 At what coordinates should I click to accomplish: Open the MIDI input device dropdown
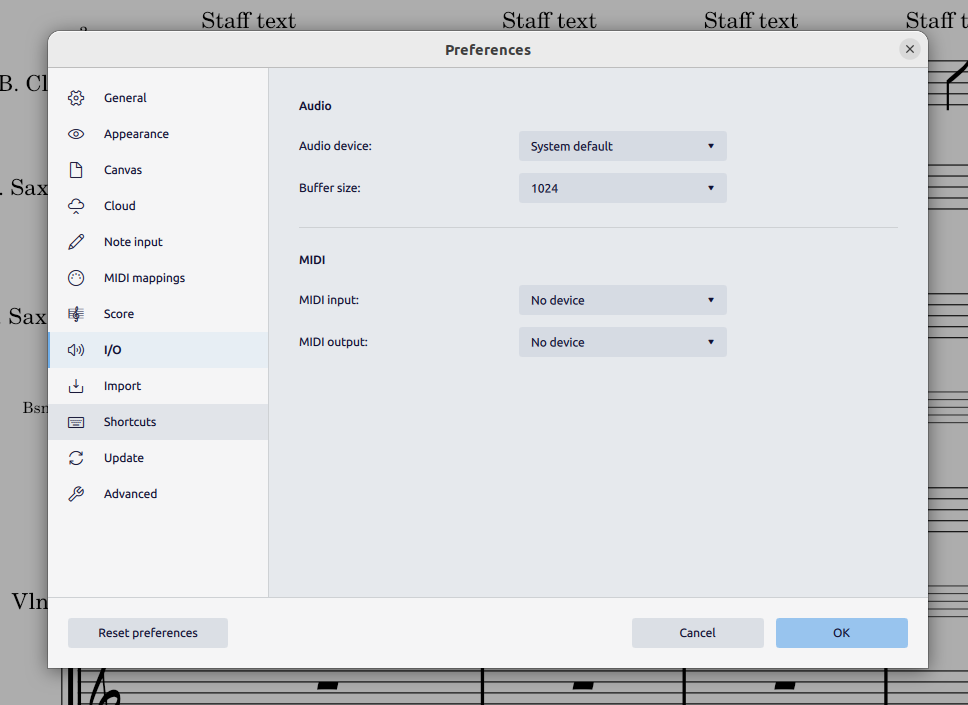[622, 299]
